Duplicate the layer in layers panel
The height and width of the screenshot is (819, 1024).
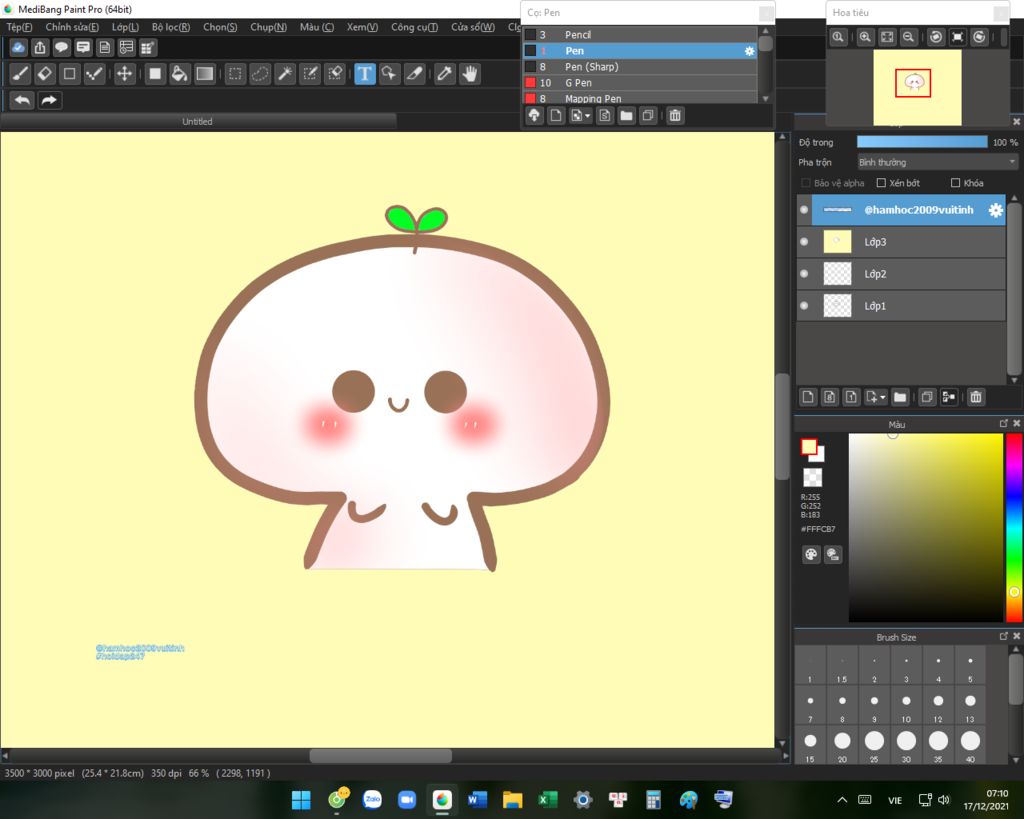point(927,397)
